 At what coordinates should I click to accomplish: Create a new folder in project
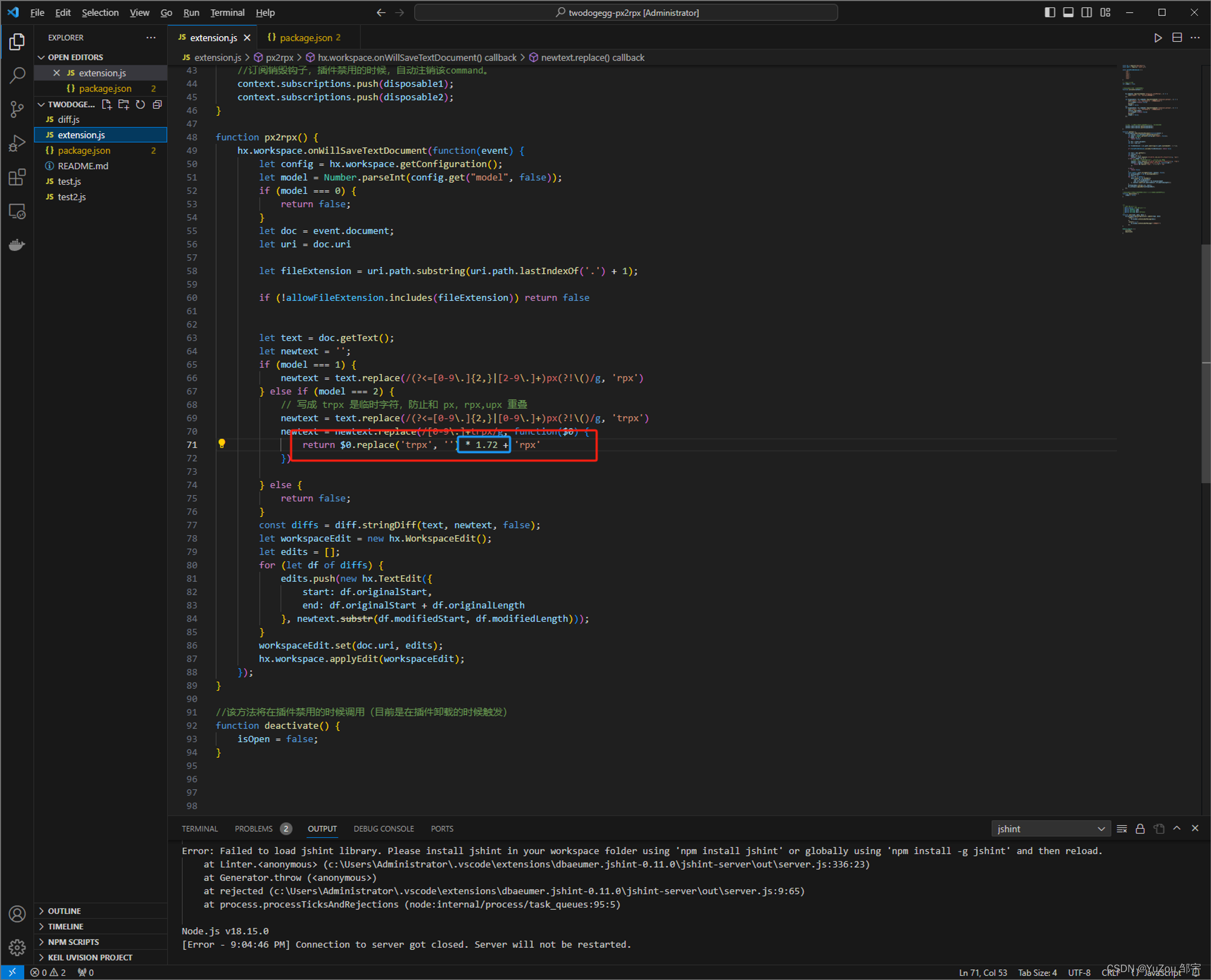[124, 105]
